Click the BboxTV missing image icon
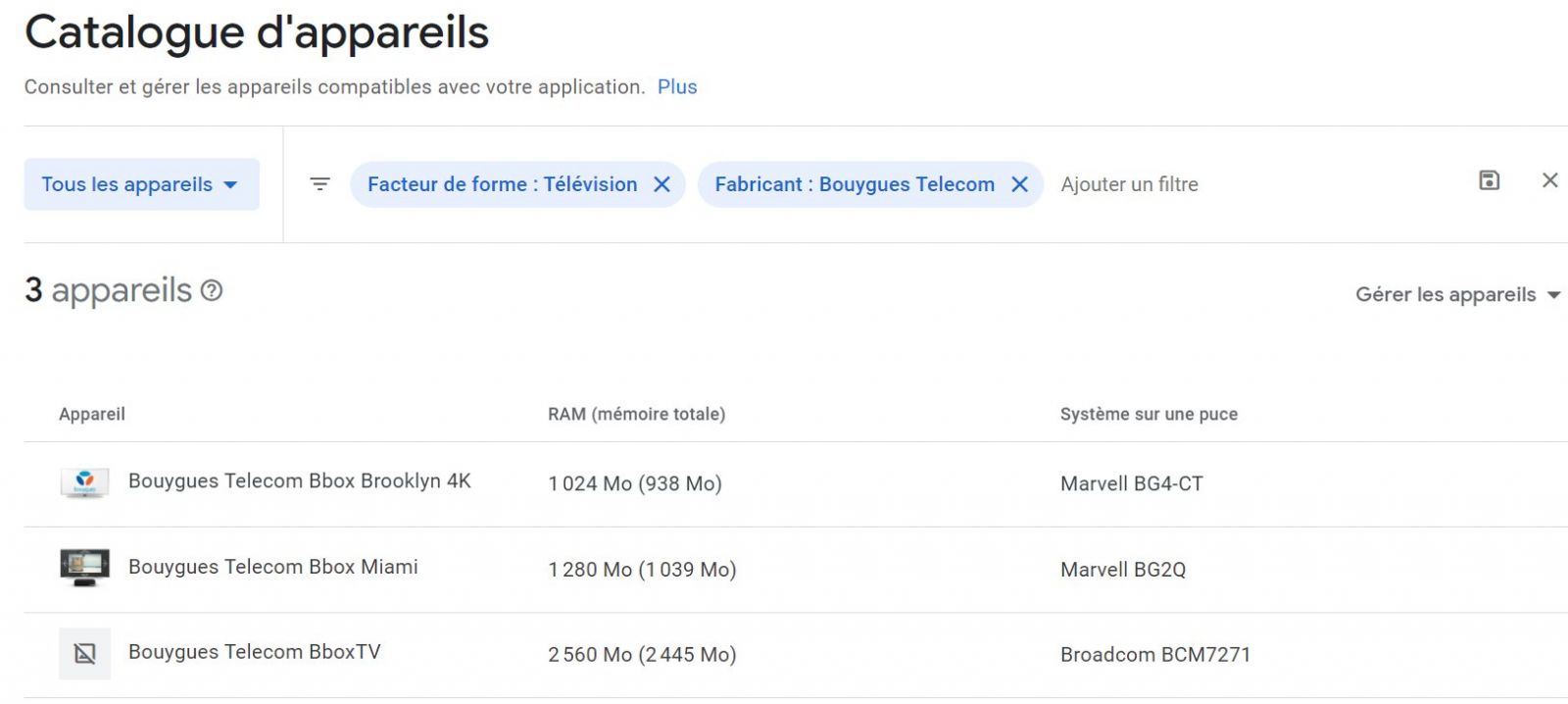The height and width of the screenshot is (704, 1568). pyautogui.click(x=84, y=654)
